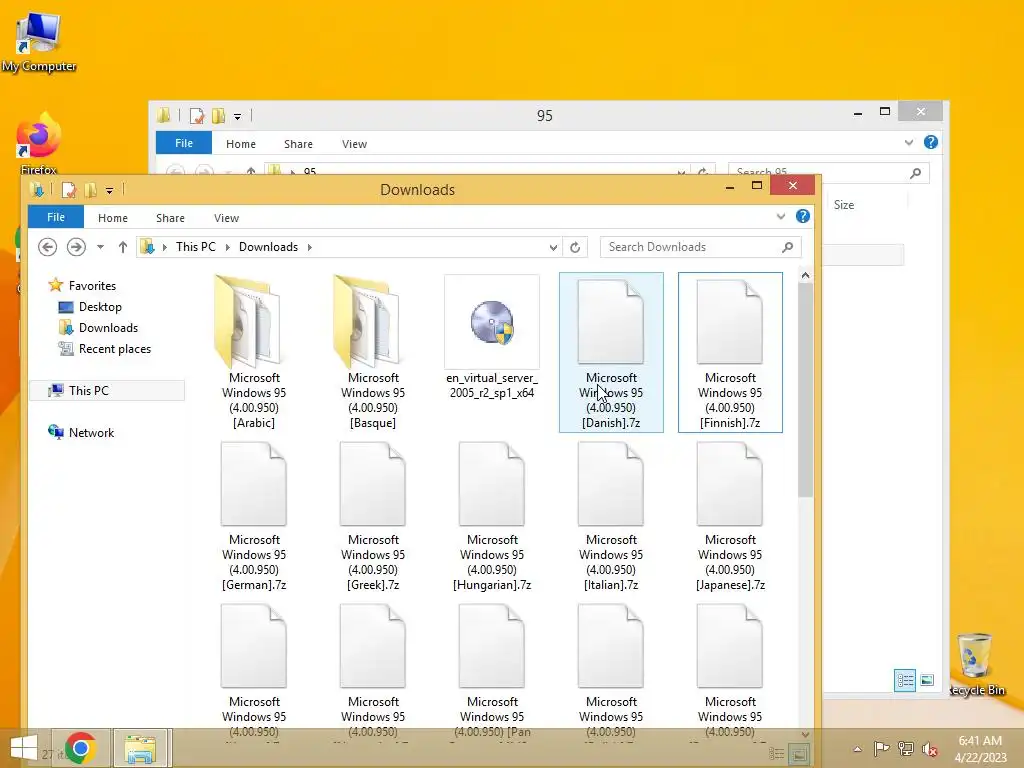The height and width of the screenshot is (768, 1024).
Task: Open View tab in the 95 window
Action: (354, 144)
